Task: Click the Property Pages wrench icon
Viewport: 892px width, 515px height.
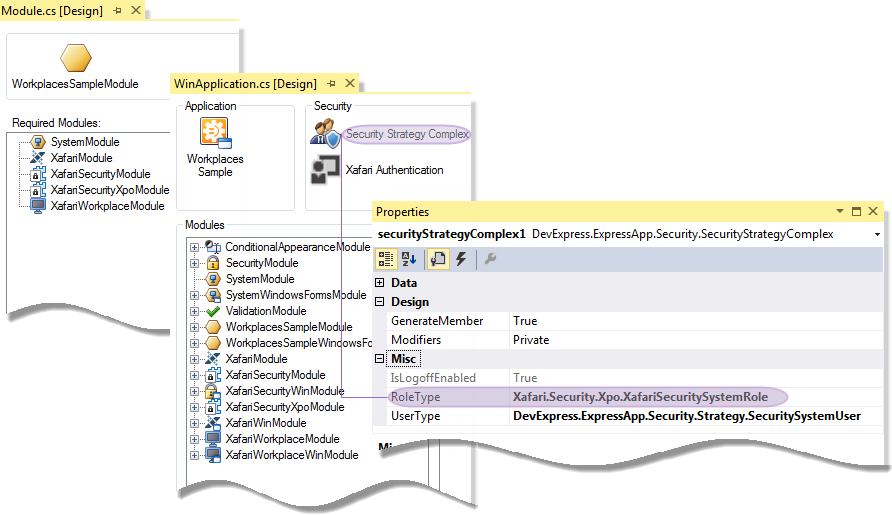Action: (490, 259)
